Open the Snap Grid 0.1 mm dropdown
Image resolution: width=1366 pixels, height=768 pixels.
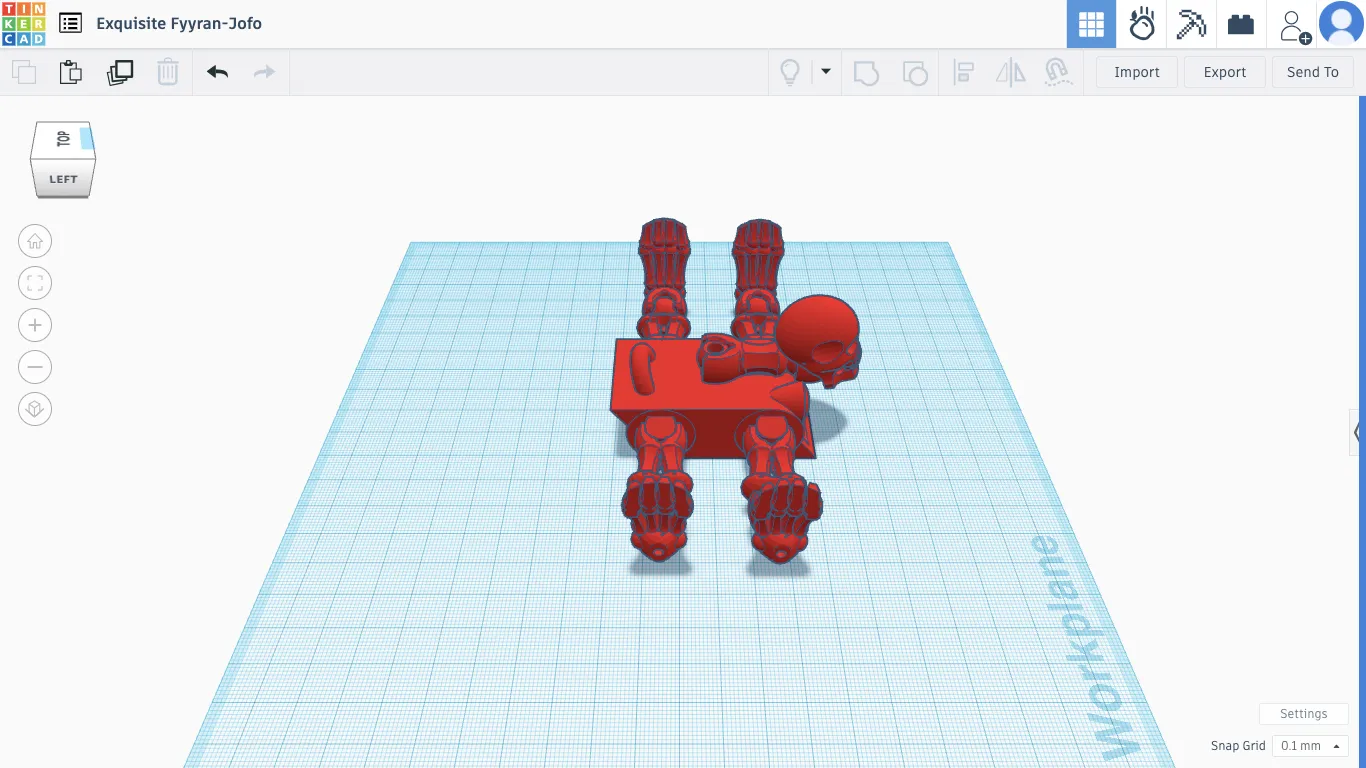coord(1310,746)
